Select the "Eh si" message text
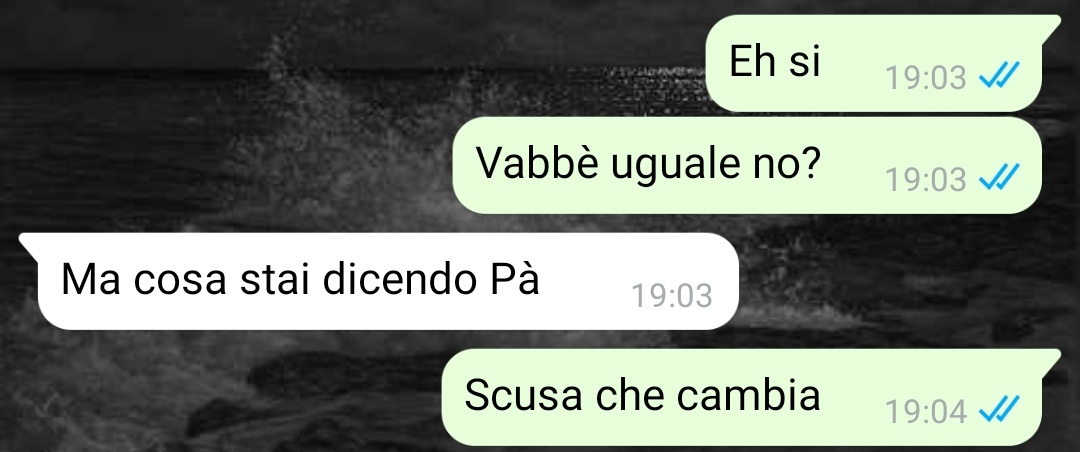Image resolution: width=1080 pixels, height=452 pixels. click(x=775, y=61)
